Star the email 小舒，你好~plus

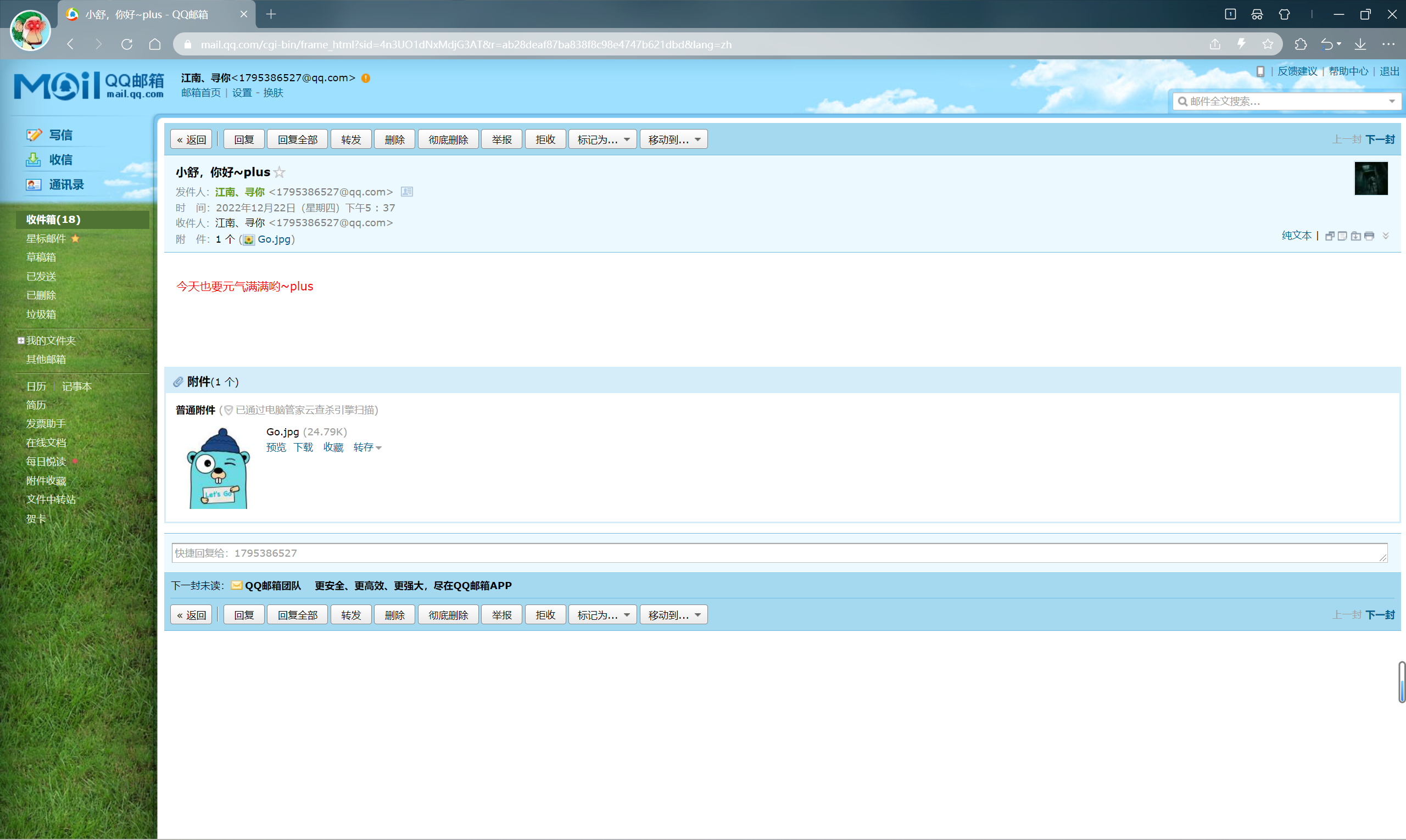click(279, 172)
